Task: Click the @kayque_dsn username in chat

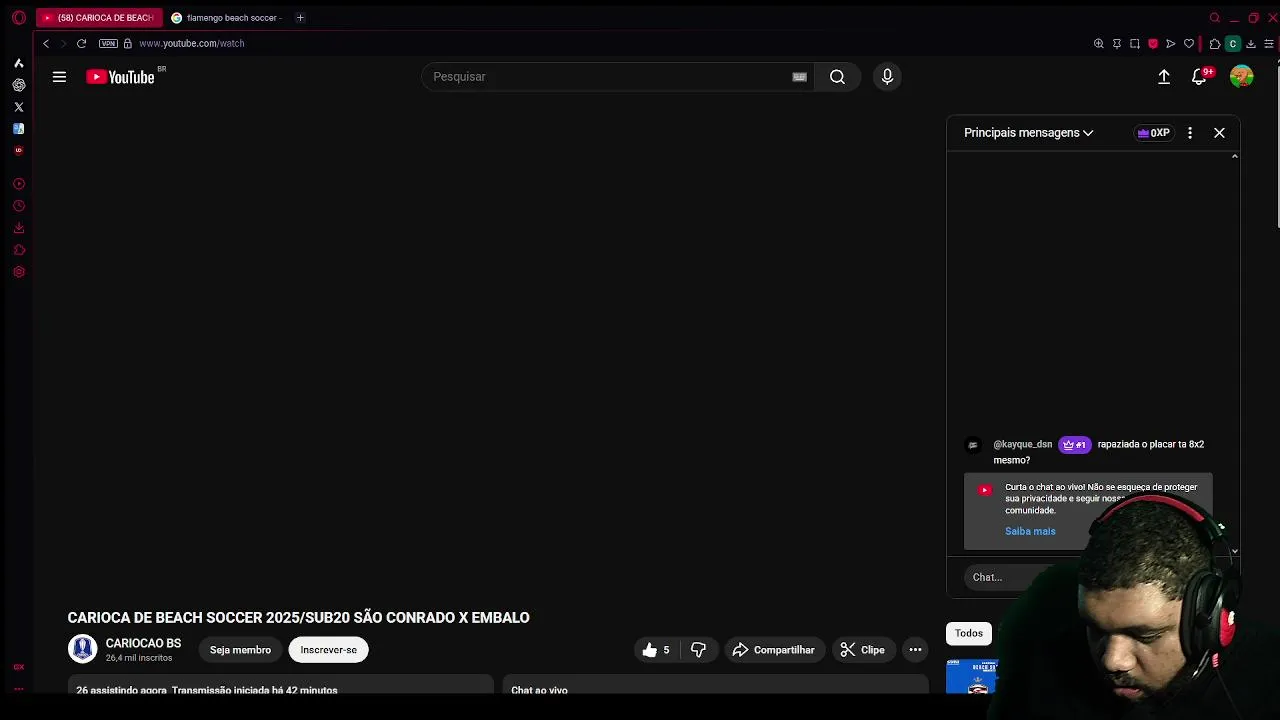Action: (1022, 445)
